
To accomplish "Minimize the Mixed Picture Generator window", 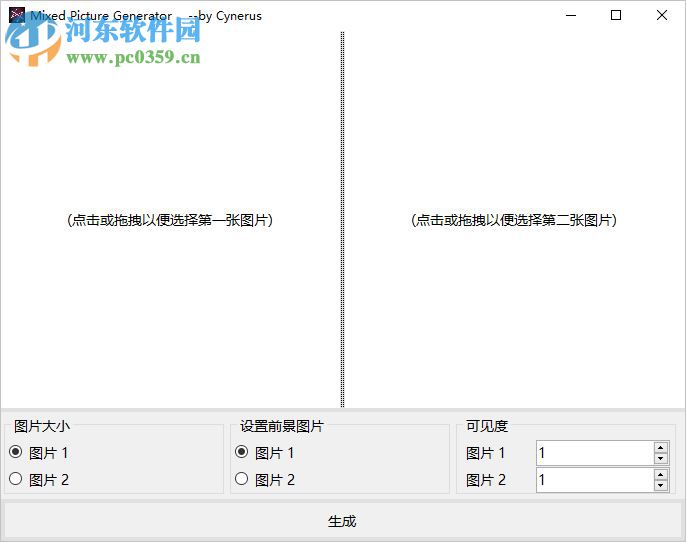I will pos(570,15).
